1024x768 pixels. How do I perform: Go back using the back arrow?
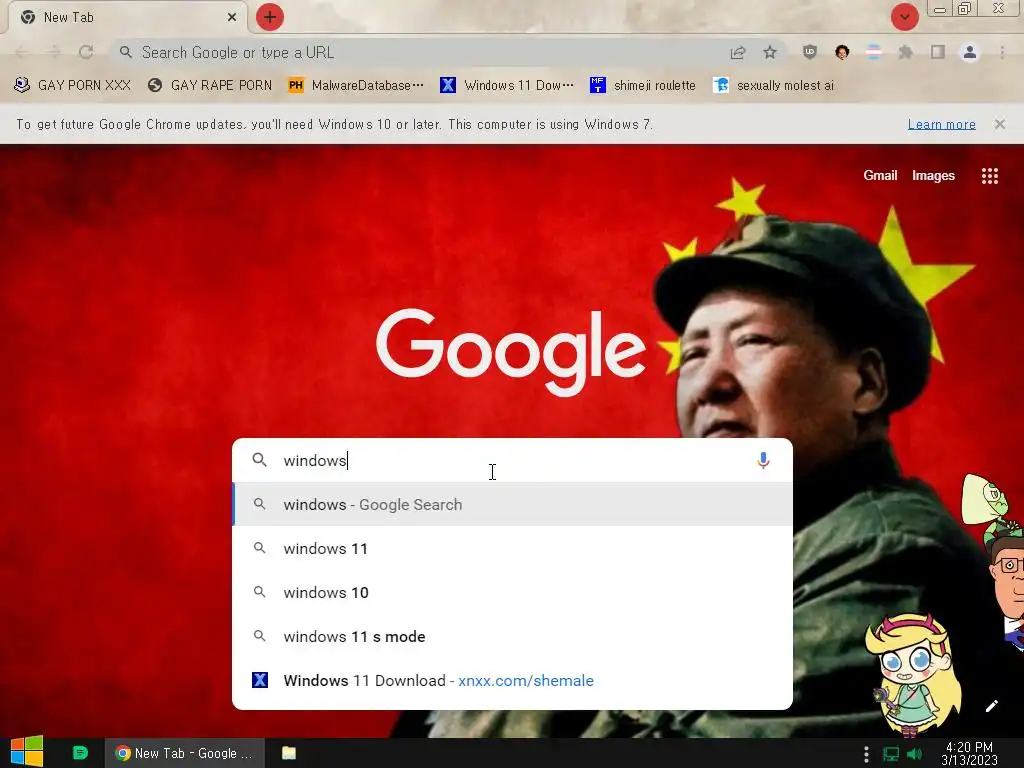point(22,52)
